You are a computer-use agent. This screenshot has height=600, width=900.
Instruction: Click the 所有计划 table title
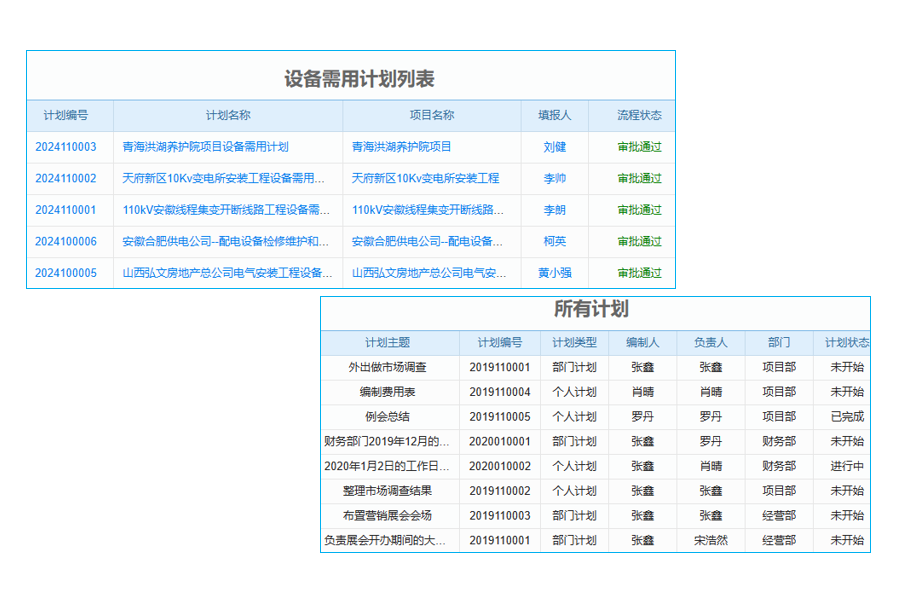tap(595, 310)
